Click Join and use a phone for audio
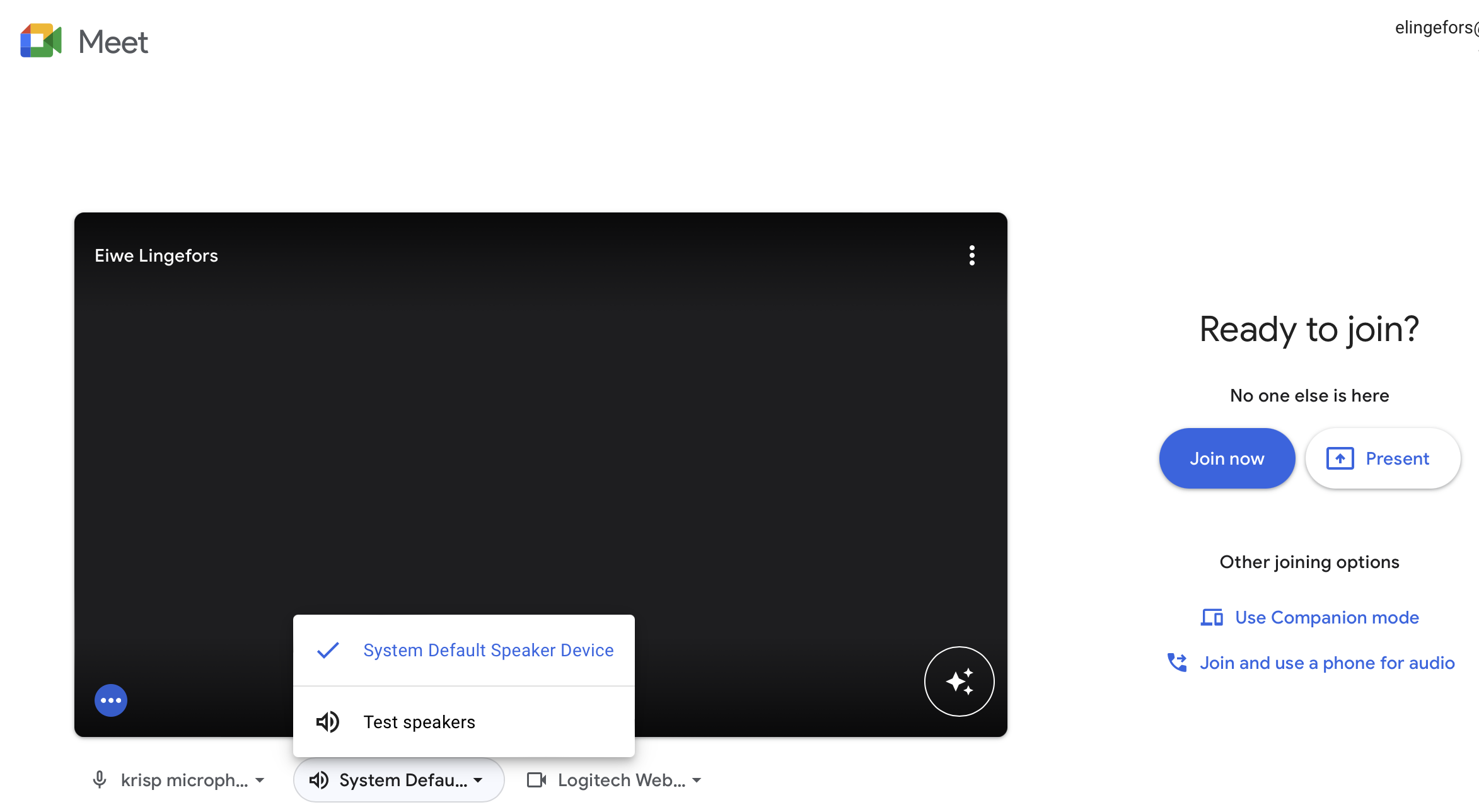Image resolution: width=1479 pixels, height=812 pixels. [x=1326, y=663]
